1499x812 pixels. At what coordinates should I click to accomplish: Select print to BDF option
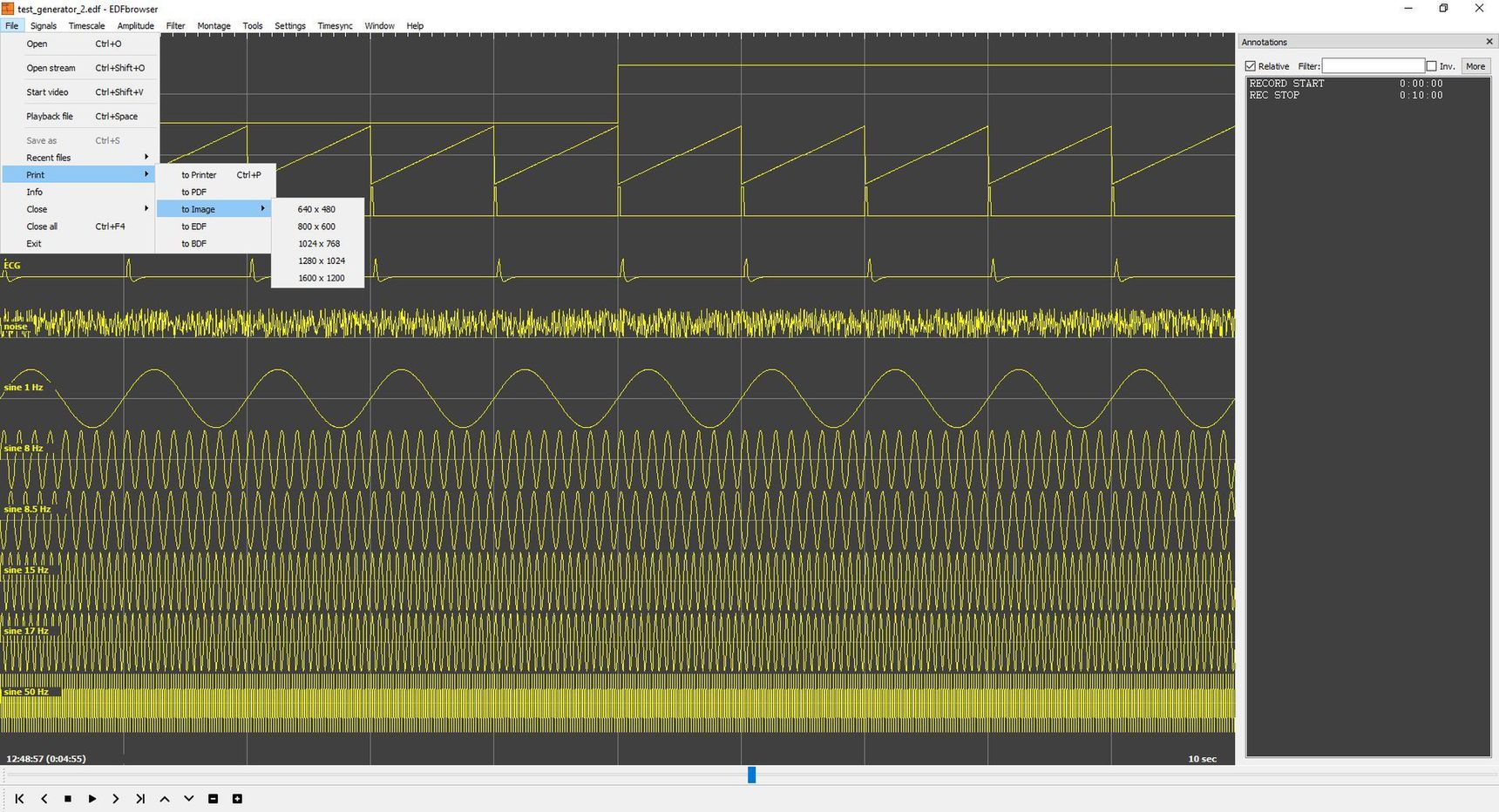tap(215, 244)
